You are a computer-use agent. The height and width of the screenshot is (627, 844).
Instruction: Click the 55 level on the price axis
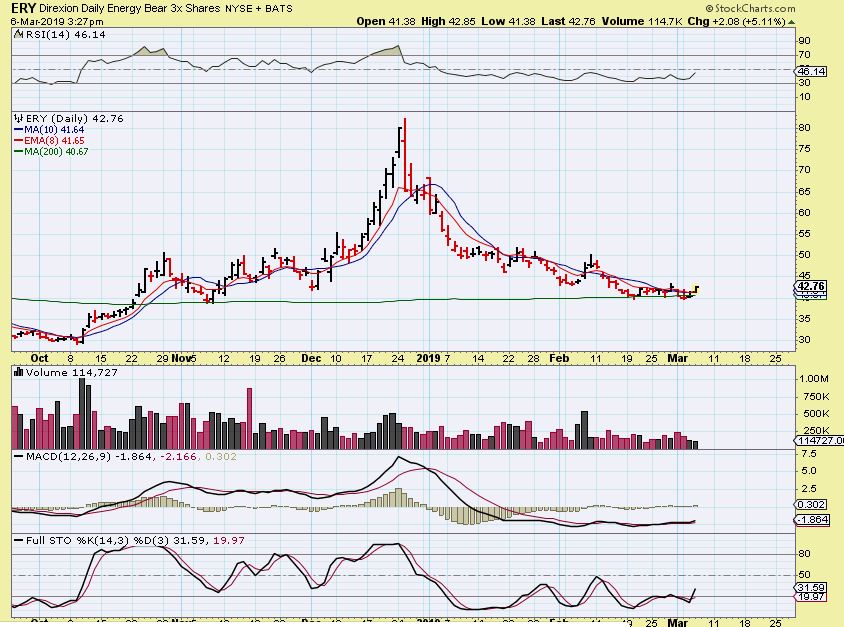coord(805,234)
